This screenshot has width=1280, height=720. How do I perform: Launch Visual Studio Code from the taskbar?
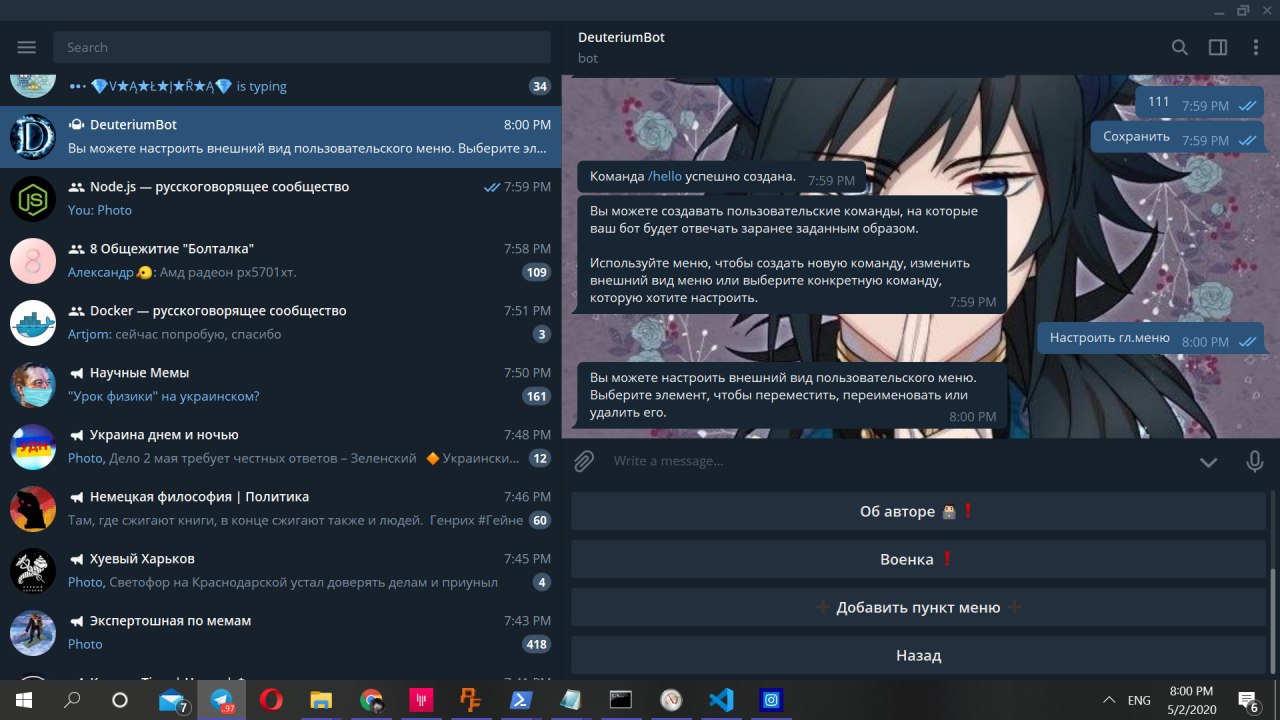click(x=721, y=700)
